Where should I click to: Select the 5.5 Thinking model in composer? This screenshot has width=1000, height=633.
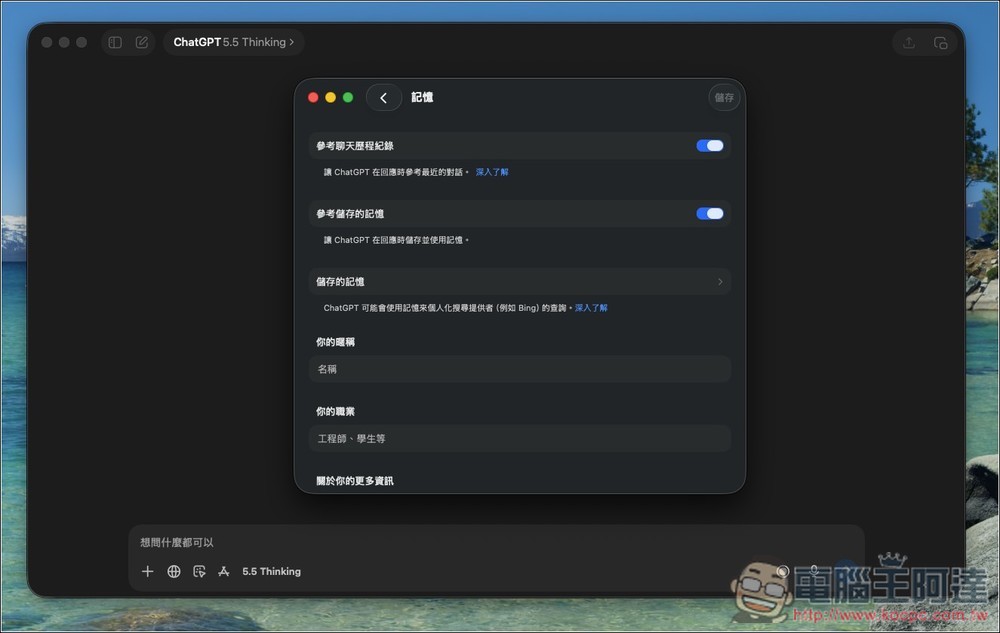(x=271, y=571)
